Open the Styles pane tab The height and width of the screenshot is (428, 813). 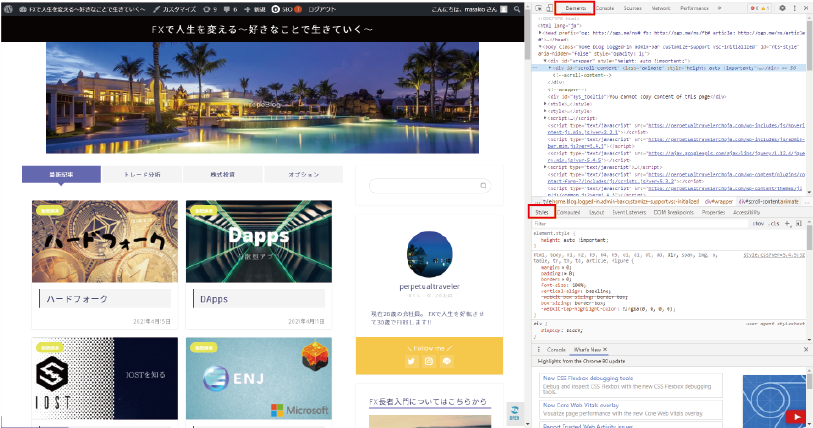click(542, 212)
